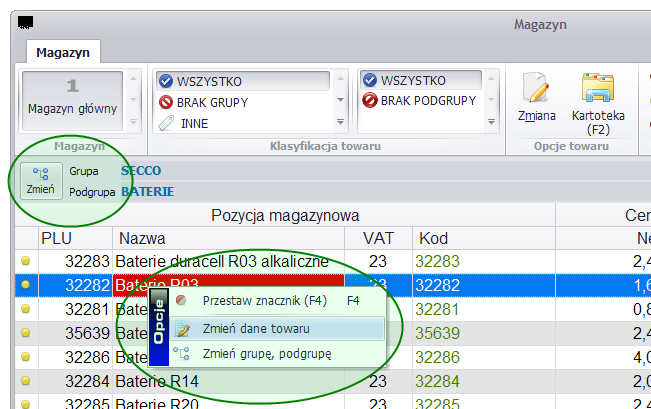Select the Magazyn główny warehouse button
Image resolution: width=651 pixels, height=409 pixels.
(x=72, y=100)
